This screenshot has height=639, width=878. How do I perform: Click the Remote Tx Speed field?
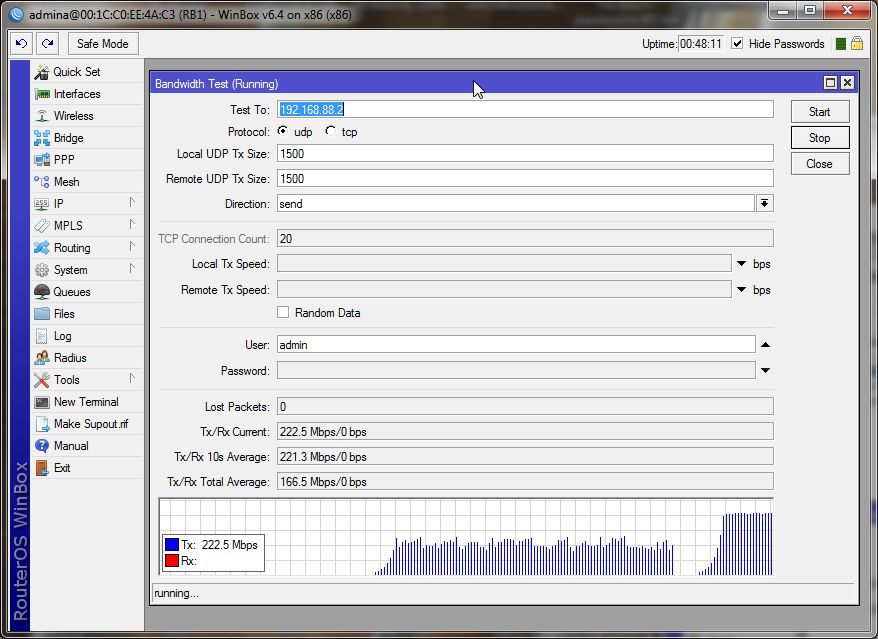504,290
